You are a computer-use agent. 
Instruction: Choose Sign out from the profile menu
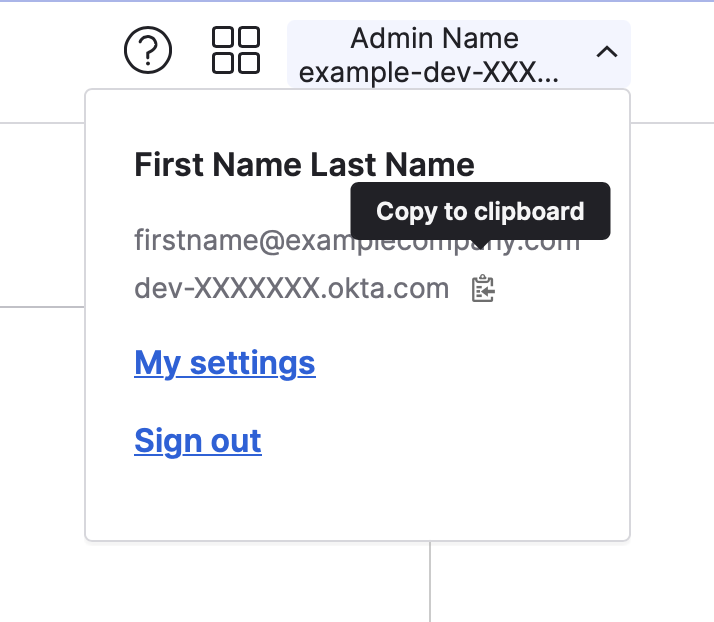(x=198, y=441)
